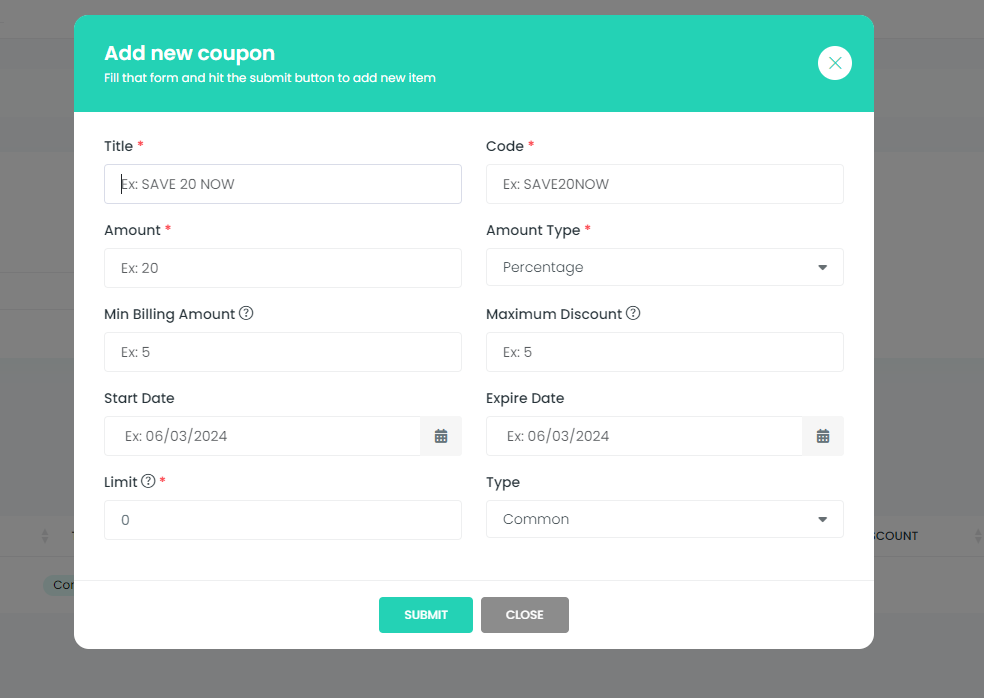Open the Expire Date calendar picker icon
The height and width of the screenshot is (698, 984).
pos(823,436)
